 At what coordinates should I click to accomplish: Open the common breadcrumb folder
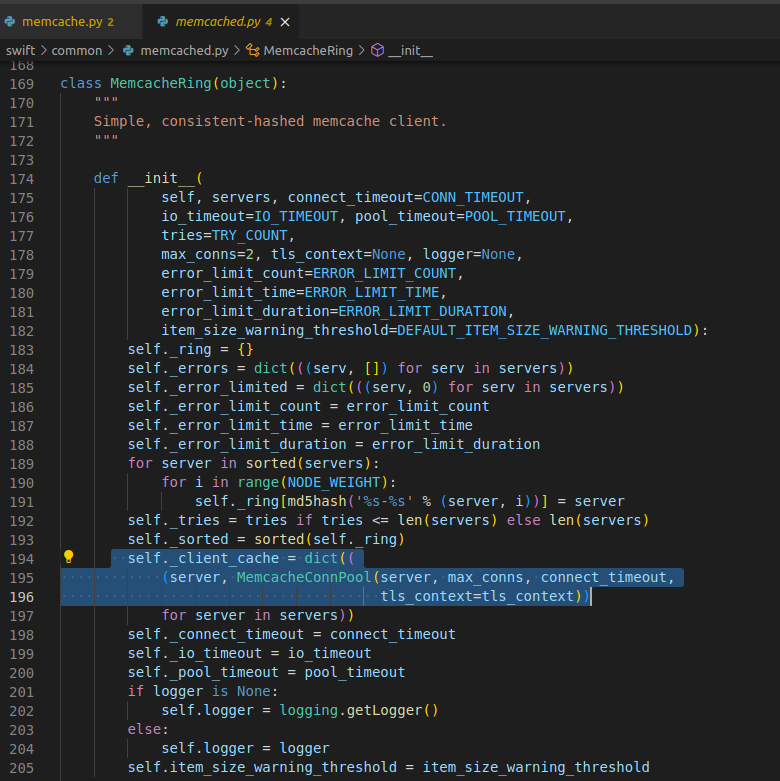(77, 50)
